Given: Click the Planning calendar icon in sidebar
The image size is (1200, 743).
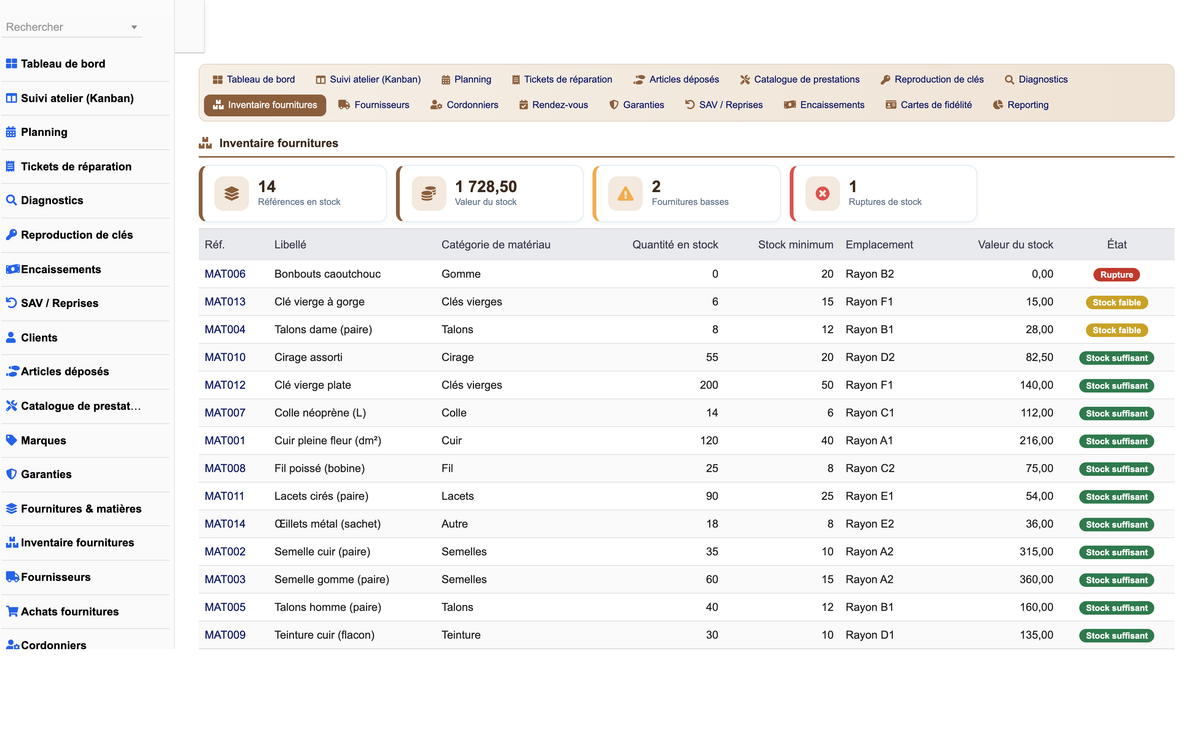Looking at the screenshot, I should (x=11, y=132).
